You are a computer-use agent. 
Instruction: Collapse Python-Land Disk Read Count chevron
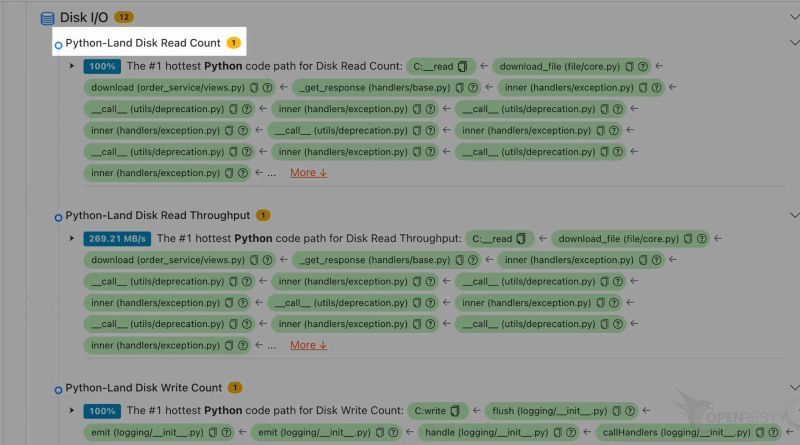tap(794, 42)
